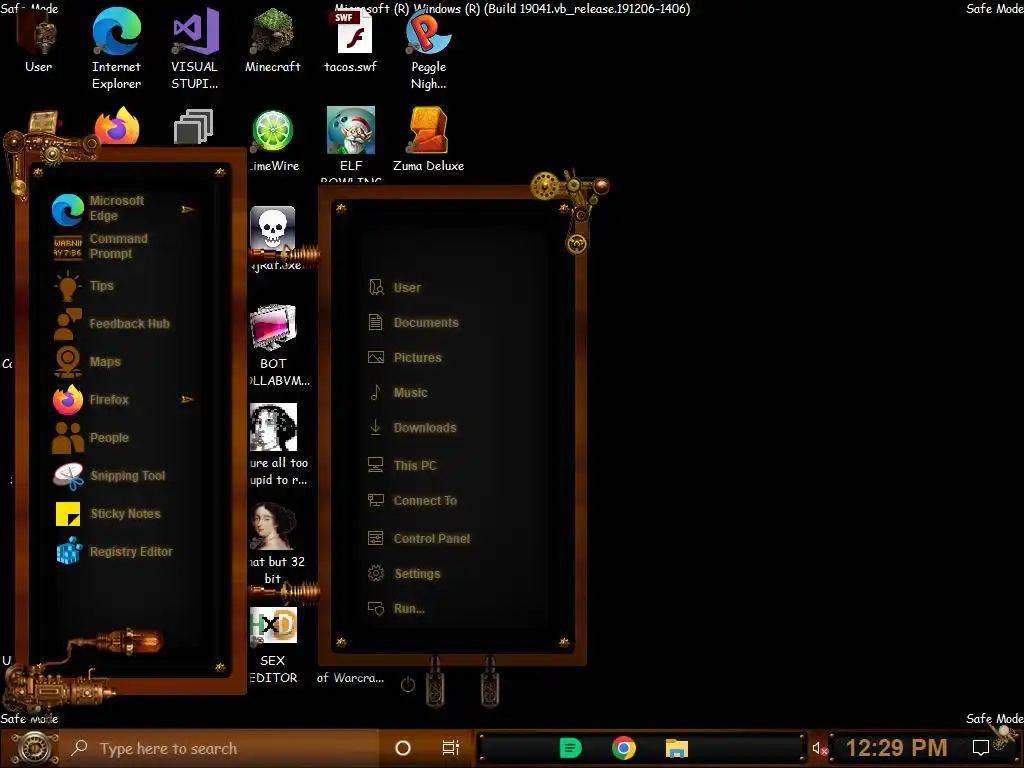1024x768 pixels.
Task: Click Run... in the Start menu
Action: [396, 609]
